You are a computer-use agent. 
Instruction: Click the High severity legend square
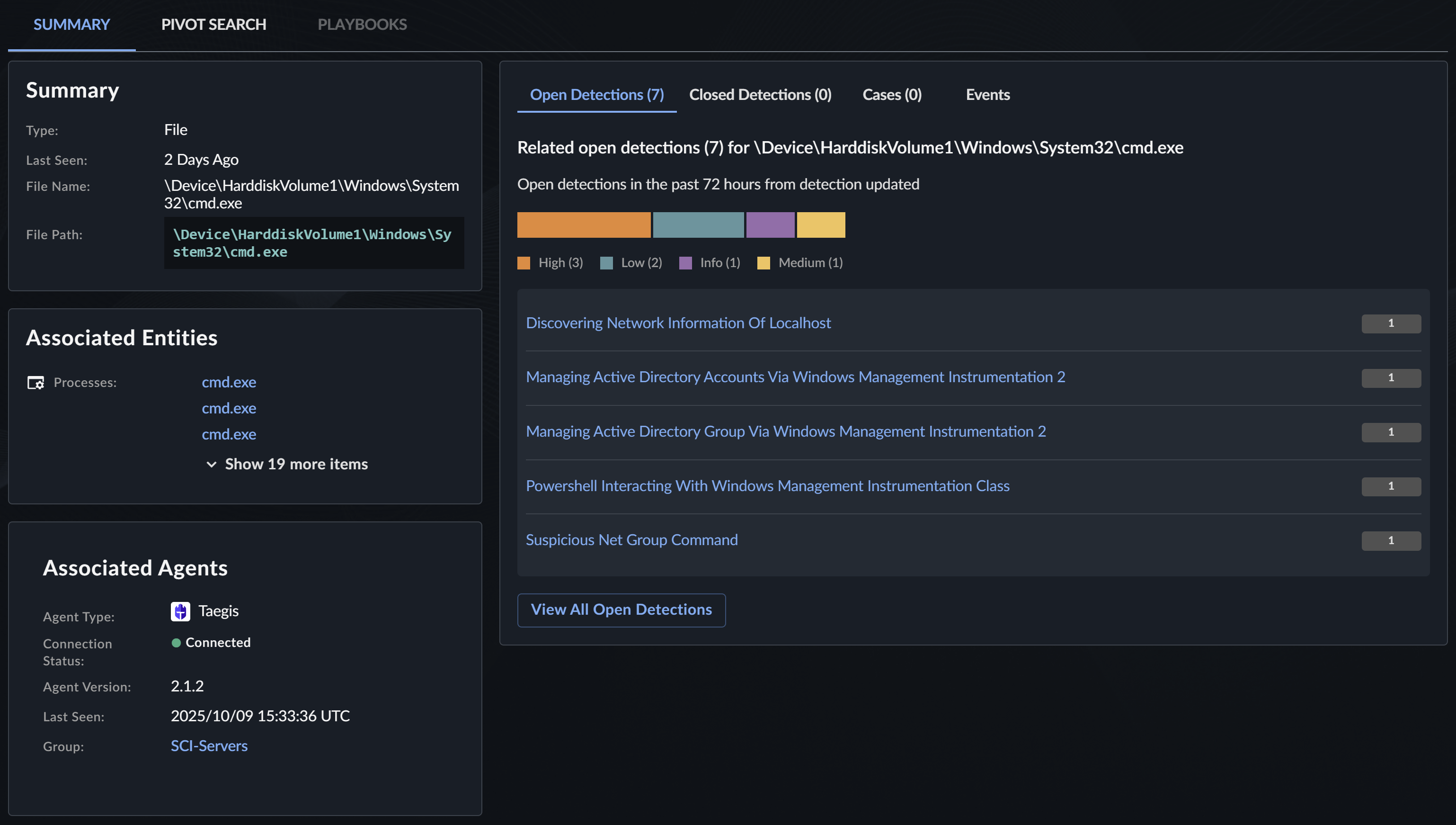click(x=524, y=263)
